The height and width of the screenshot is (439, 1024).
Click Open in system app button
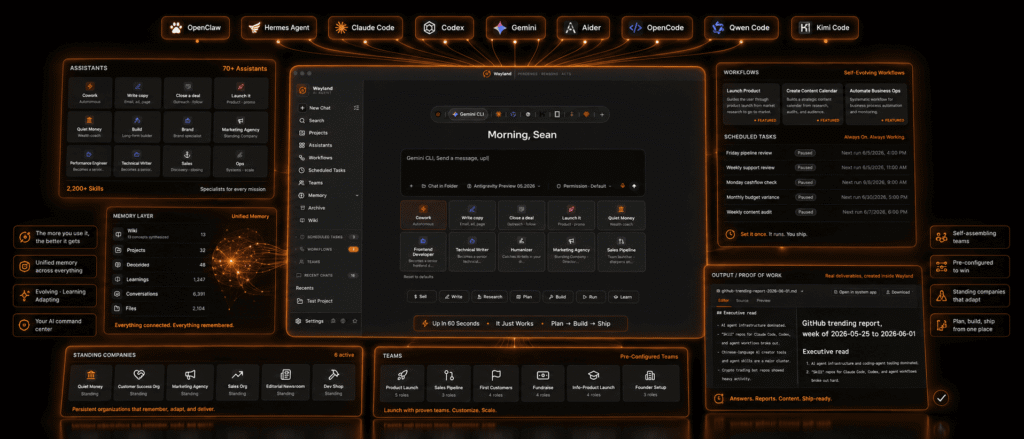coord(854,292)
